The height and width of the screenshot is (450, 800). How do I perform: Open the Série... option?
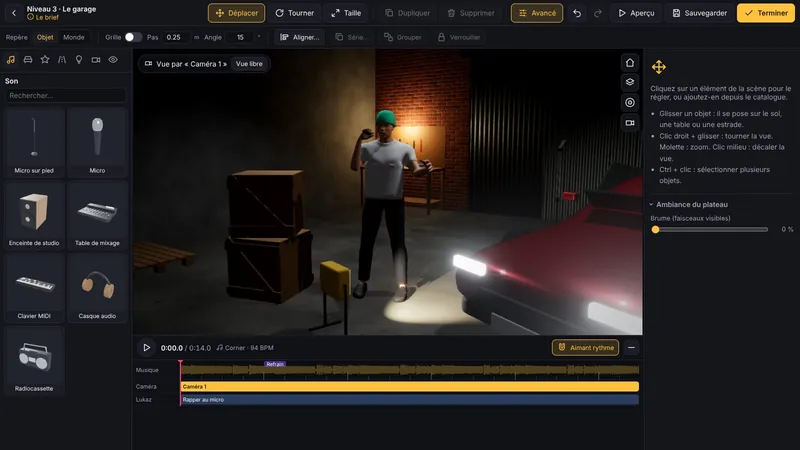click(351, 37)
